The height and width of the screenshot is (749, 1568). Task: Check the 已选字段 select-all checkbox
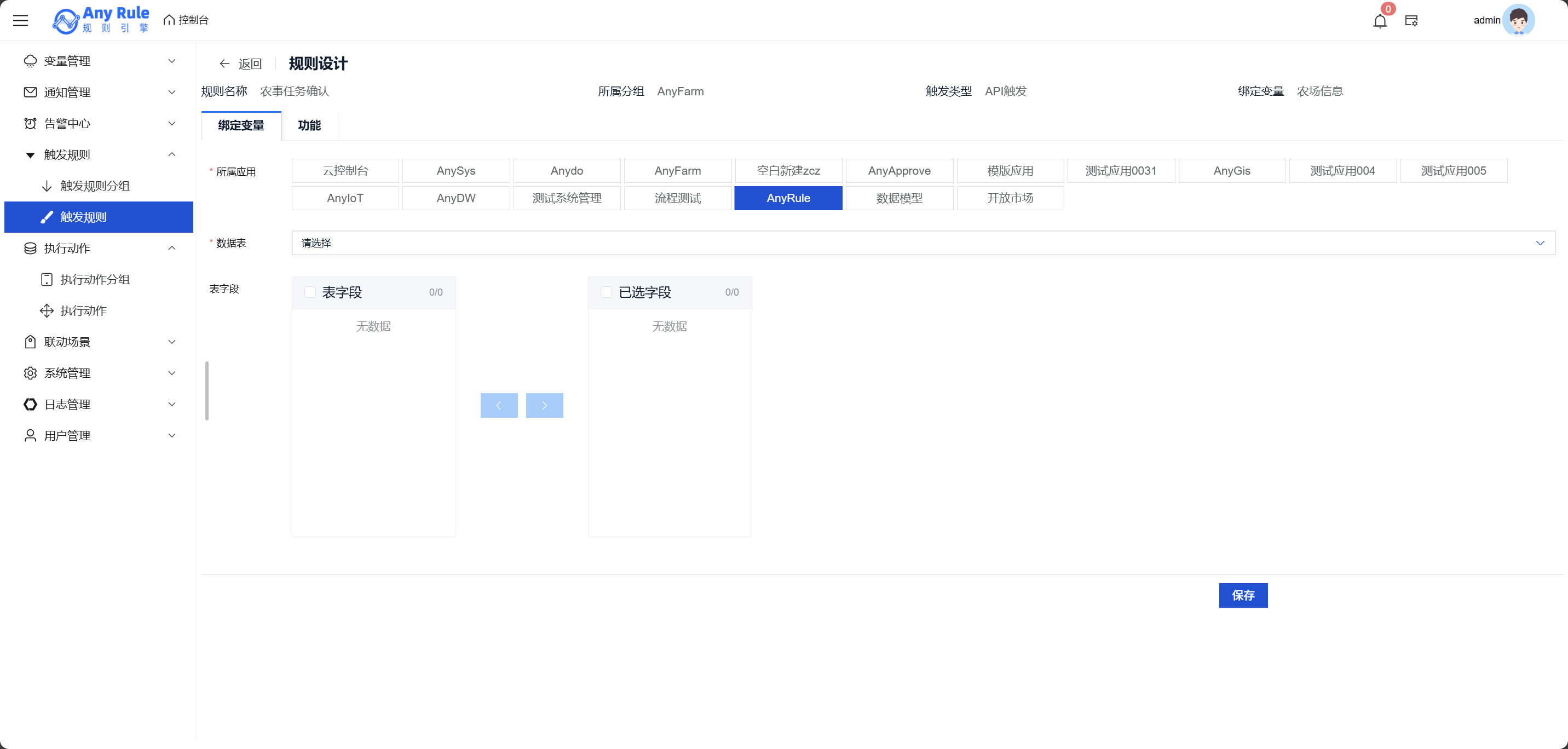pyautogui.click(x=606, y=292)
